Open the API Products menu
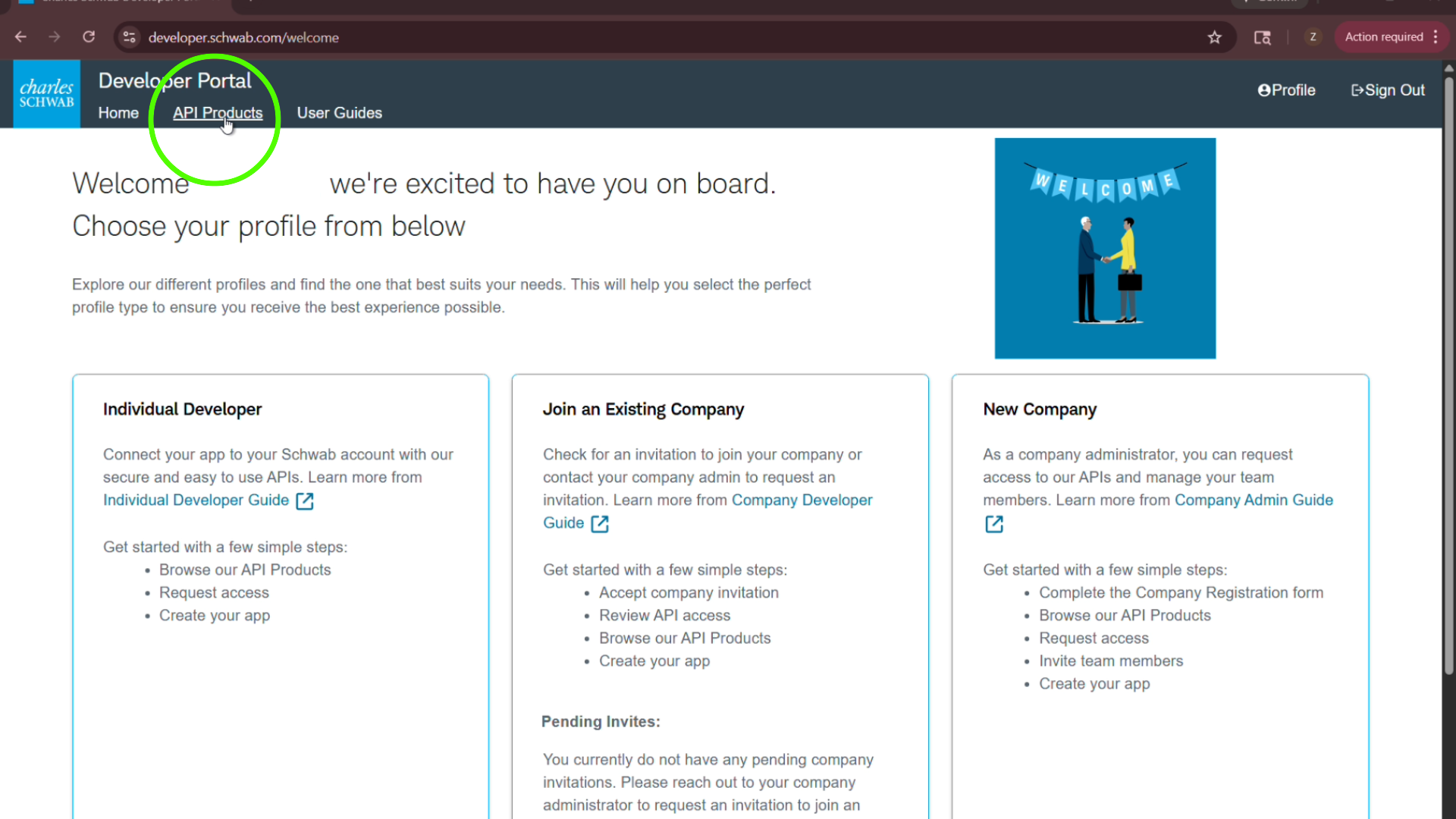1456x819 pixels. pyautogui.click(x=218, y=113)
